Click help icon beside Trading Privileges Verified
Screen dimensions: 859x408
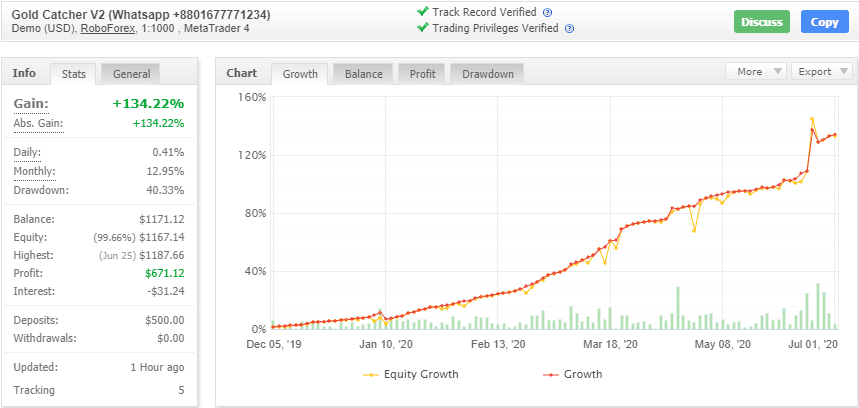point(569,29)
